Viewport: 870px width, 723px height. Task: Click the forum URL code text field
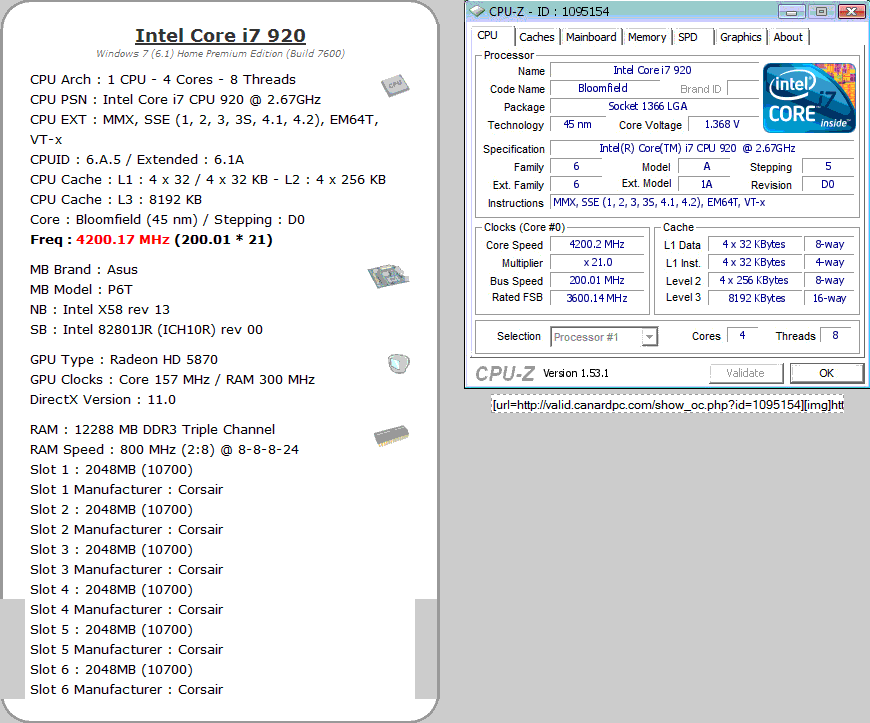pos(667,405)
